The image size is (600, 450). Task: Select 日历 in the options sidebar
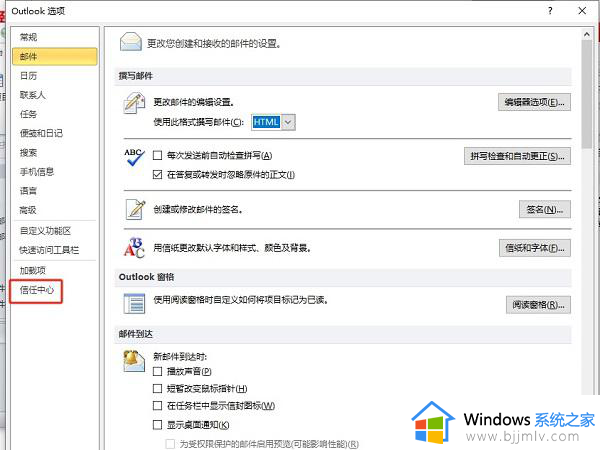(x=55, y=76)
